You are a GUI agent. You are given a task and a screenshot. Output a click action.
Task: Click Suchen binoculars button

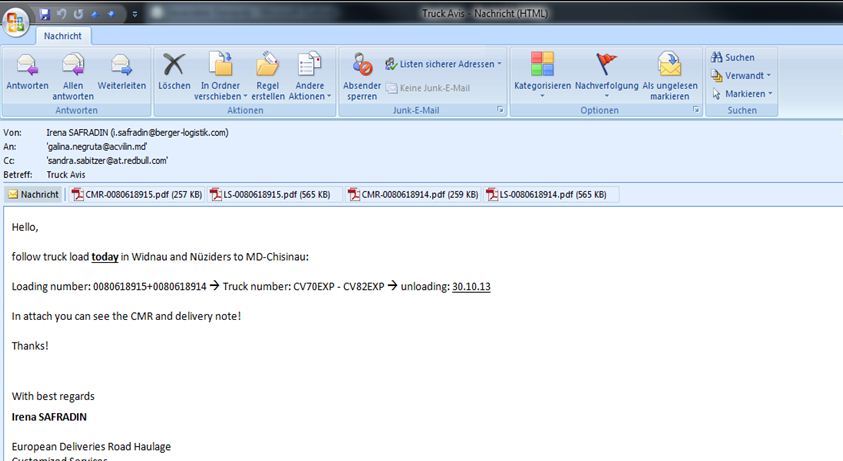[733, 58]
